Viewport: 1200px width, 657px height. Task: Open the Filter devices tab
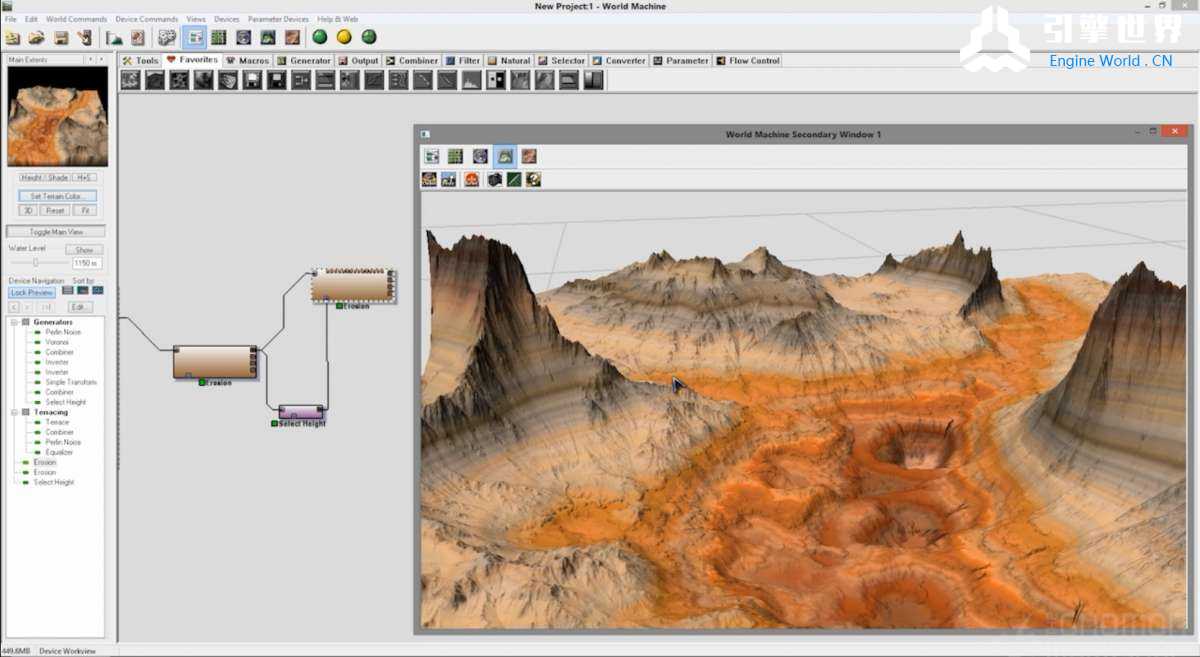click(463, 61)
